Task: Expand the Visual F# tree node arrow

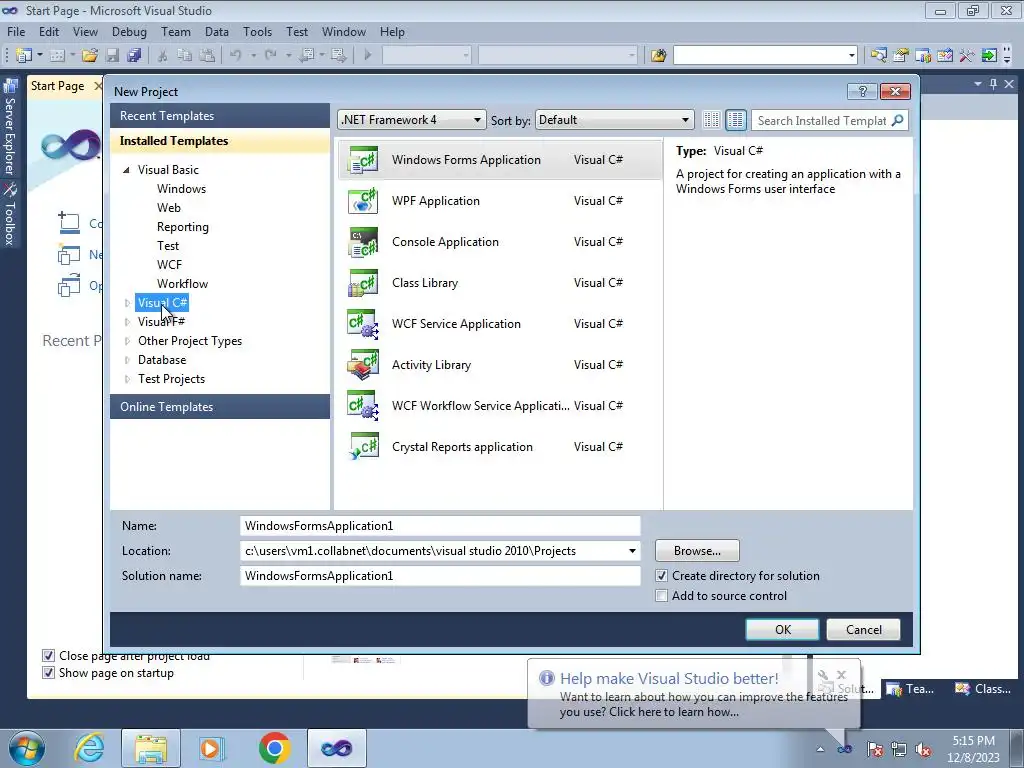Action: click(127, 322)
